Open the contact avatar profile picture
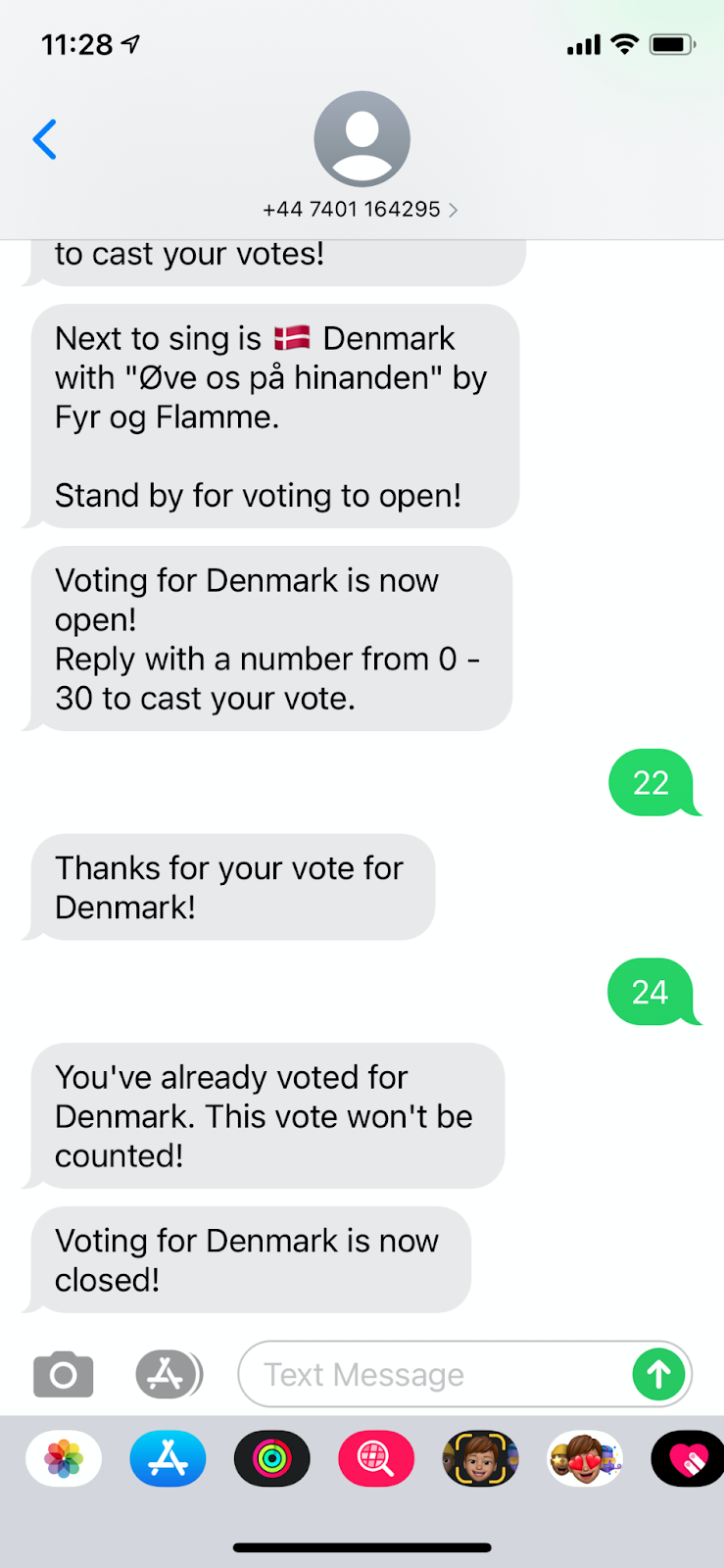The image size is (724, 1568). (362, 139)
